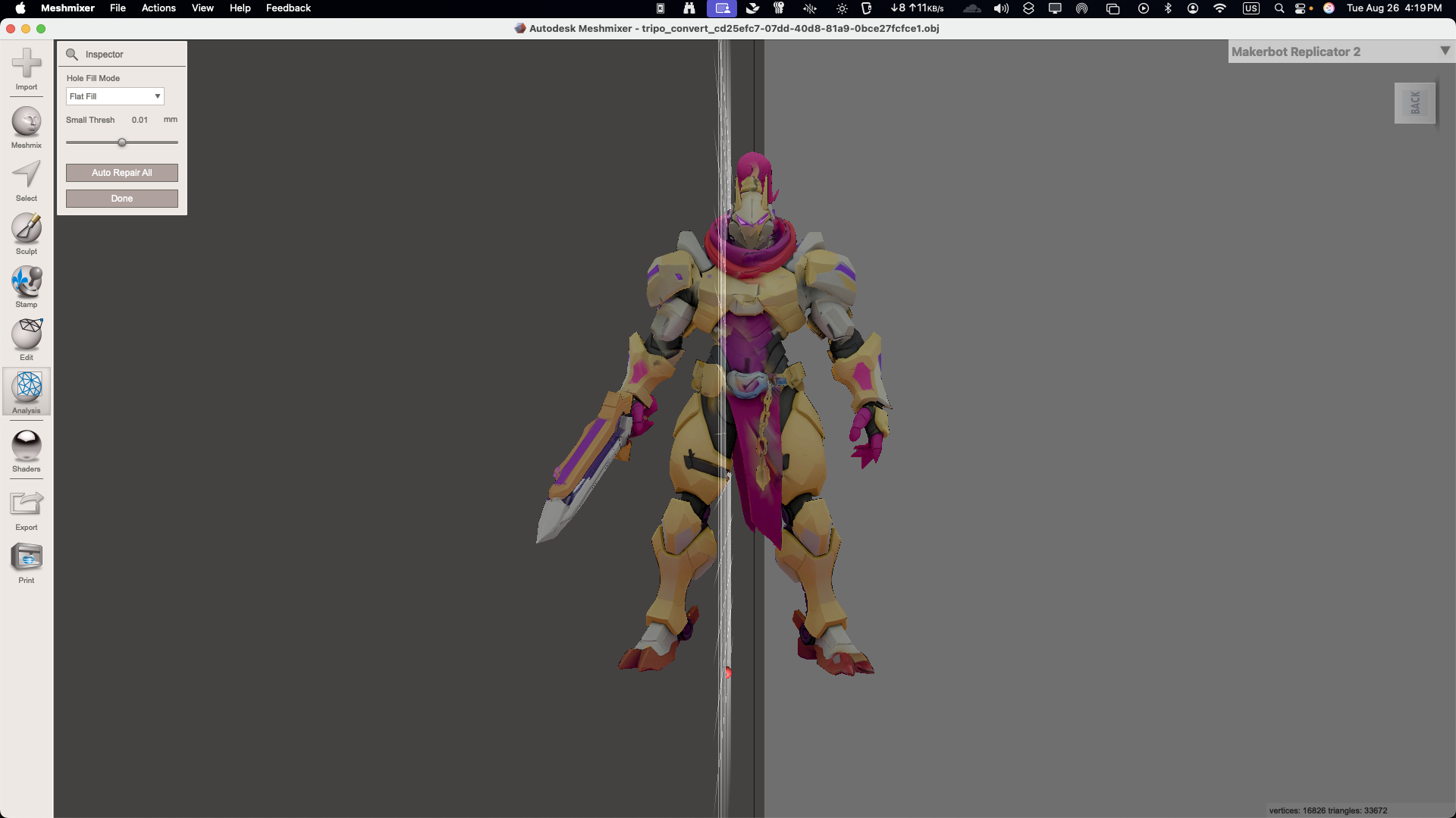Open the File menu

tap(118, 8)
